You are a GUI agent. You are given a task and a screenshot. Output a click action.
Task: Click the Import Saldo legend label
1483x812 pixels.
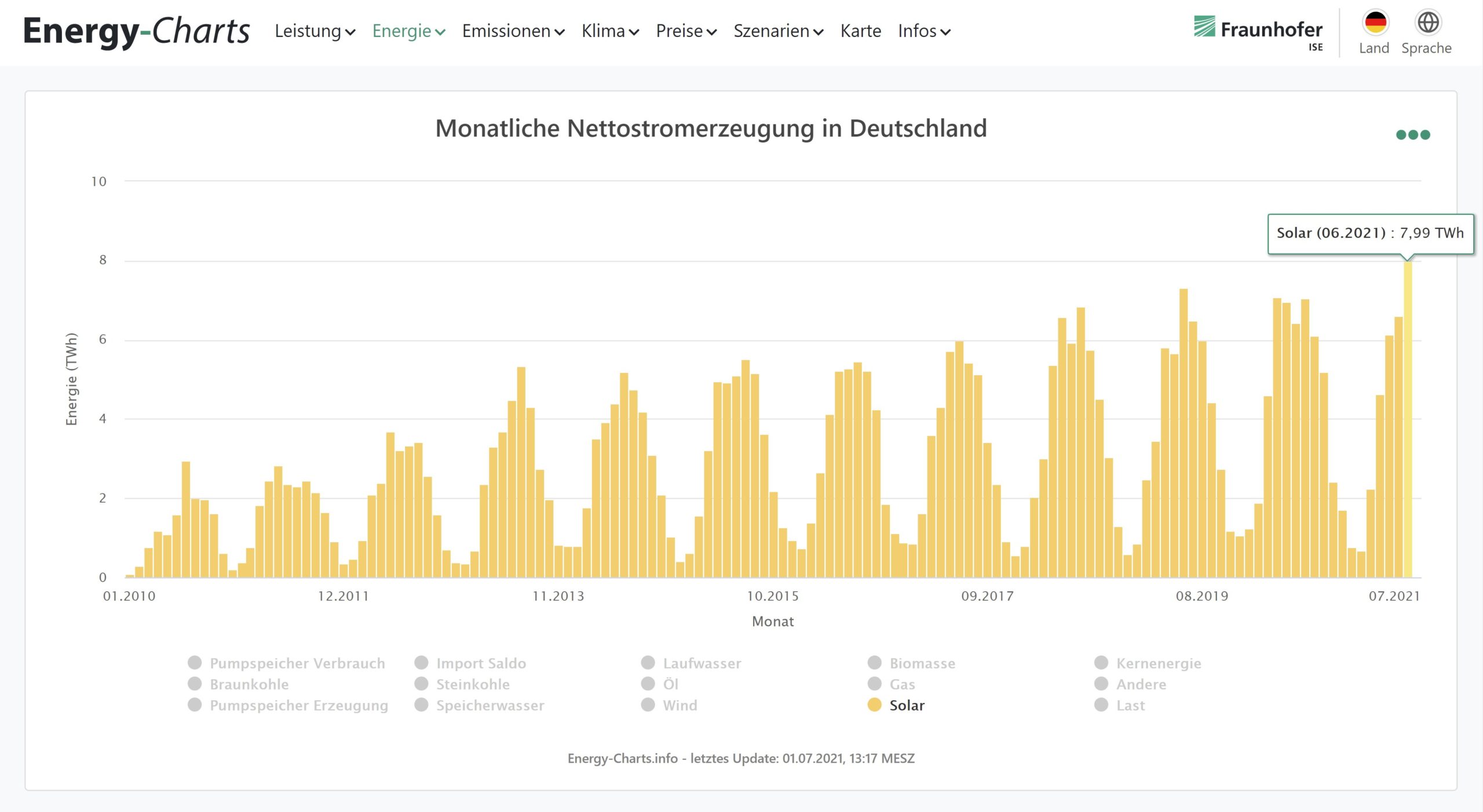click(481, 663)
